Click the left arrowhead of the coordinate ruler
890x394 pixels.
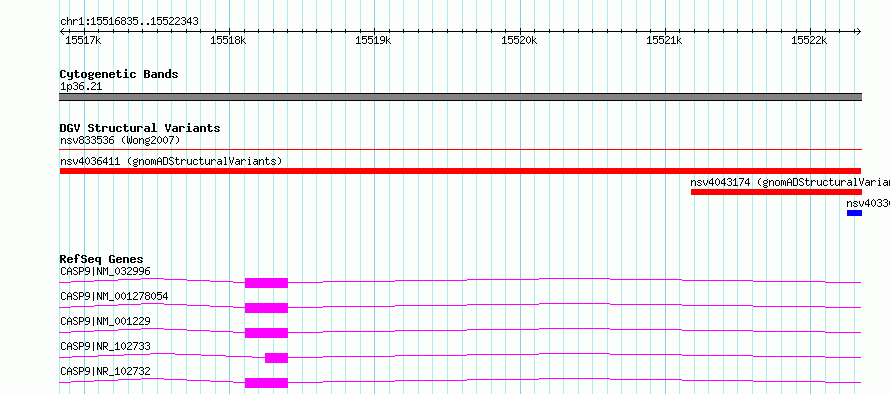coord(63,31)
